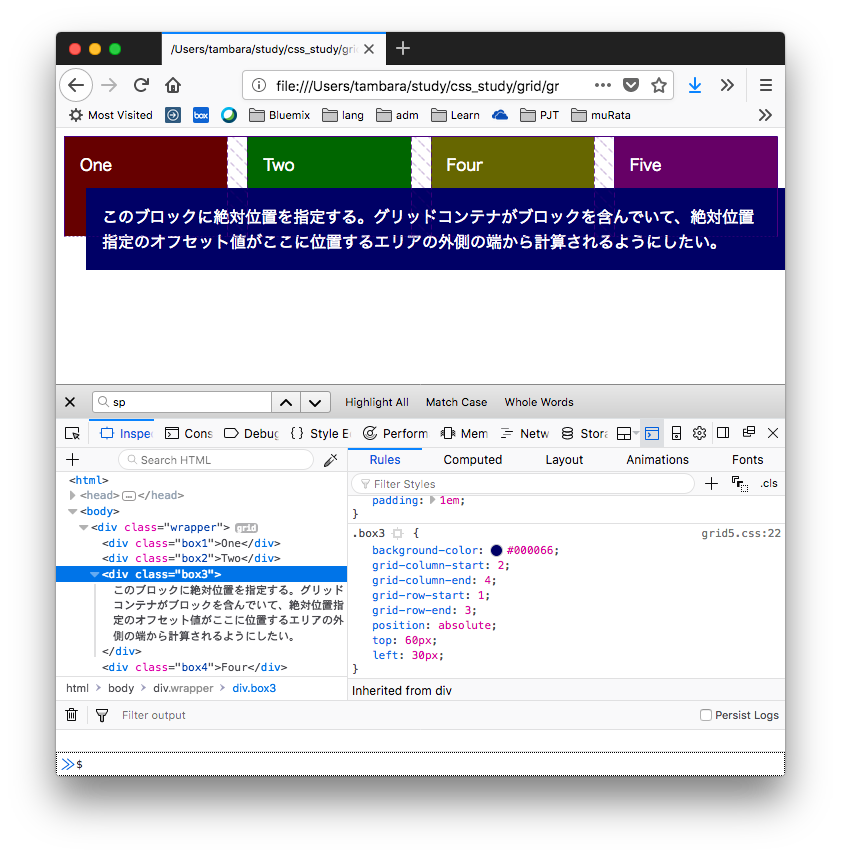Switch to the Debugger devtools tab

[x=251, y=433]
